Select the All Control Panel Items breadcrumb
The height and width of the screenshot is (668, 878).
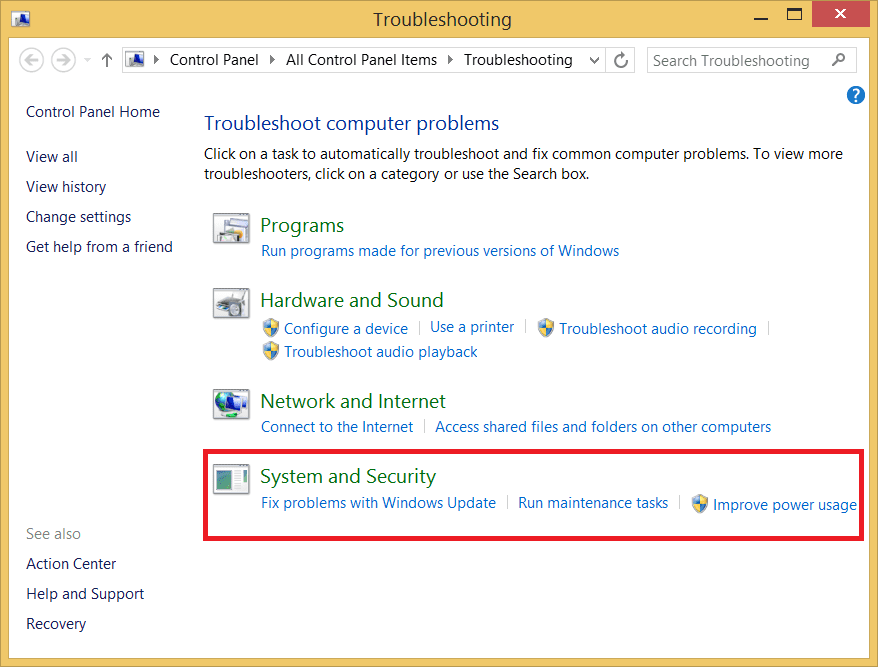(361, 59)
